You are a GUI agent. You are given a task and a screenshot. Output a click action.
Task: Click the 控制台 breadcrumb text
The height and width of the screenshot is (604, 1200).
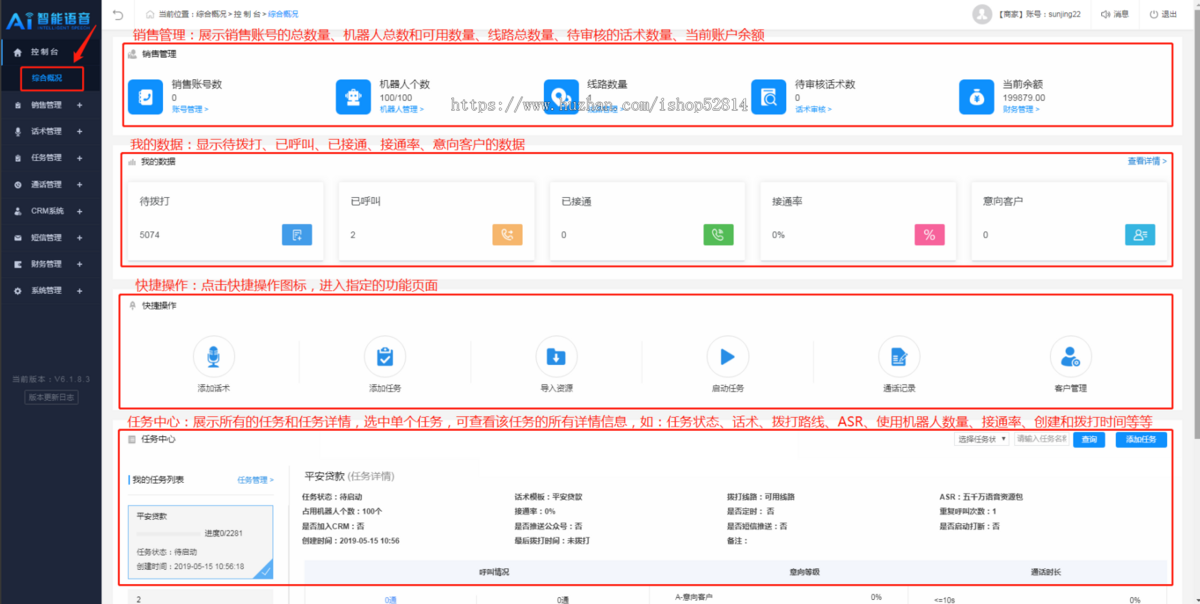pyautogui.click(x=246, y=14)
